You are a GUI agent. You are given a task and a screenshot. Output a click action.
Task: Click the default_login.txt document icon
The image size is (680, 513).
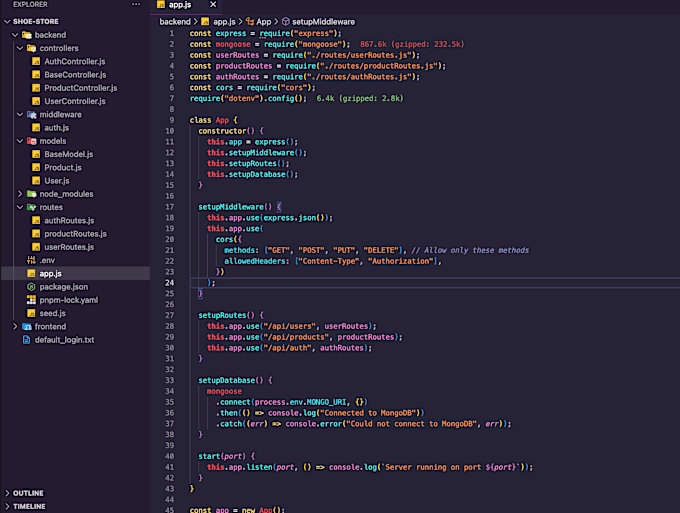(x=26, y=340)
